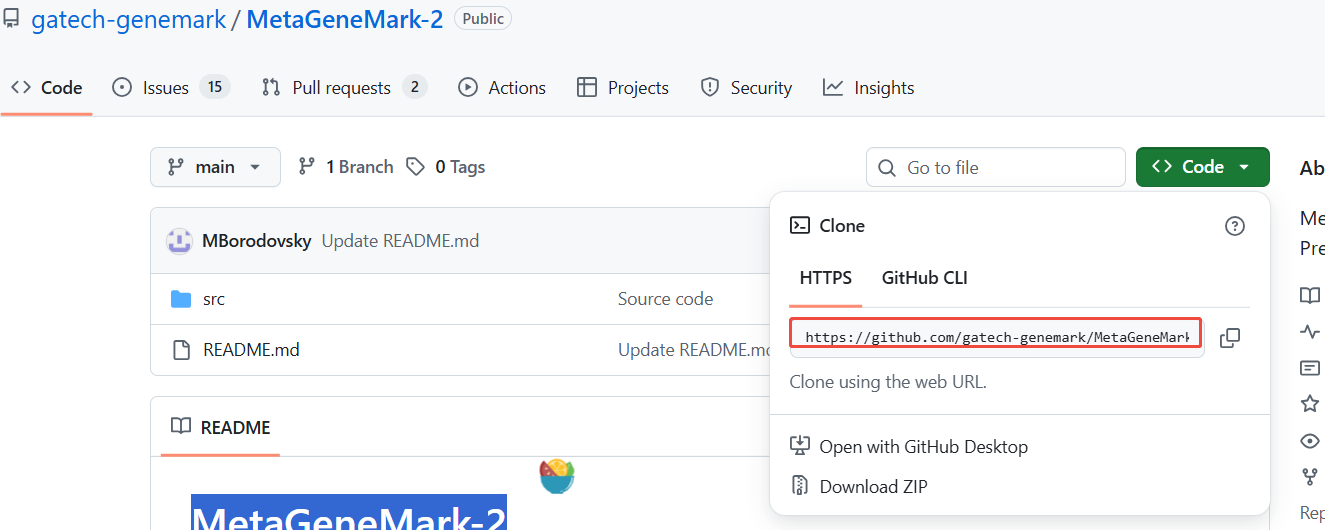This screenshot has height=530, width=1325.
Task: Expand the main branch dropdown
Action: 215,167
